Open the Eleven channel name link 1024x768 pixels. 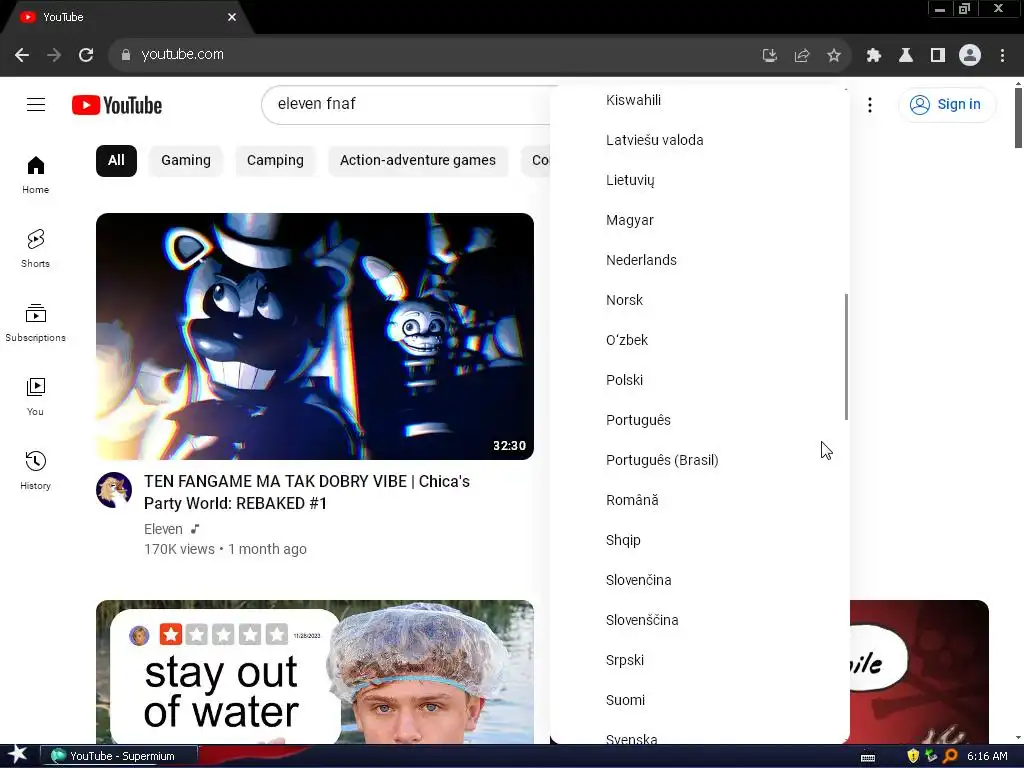(163, 529)
